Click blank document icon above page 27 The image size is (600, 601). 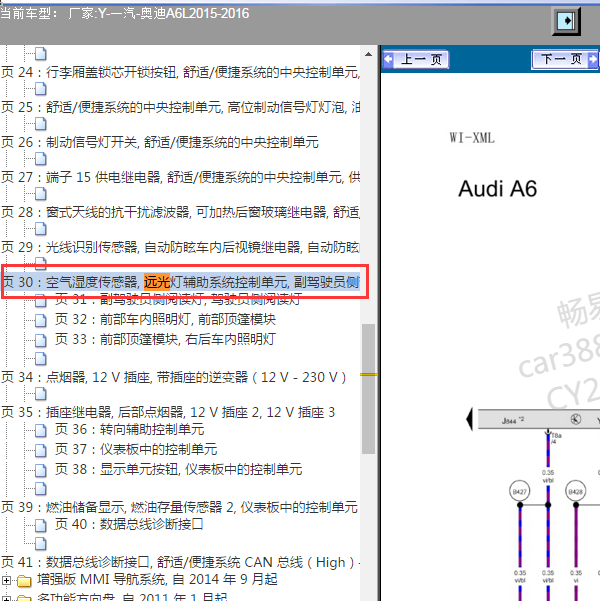(40, 159)
